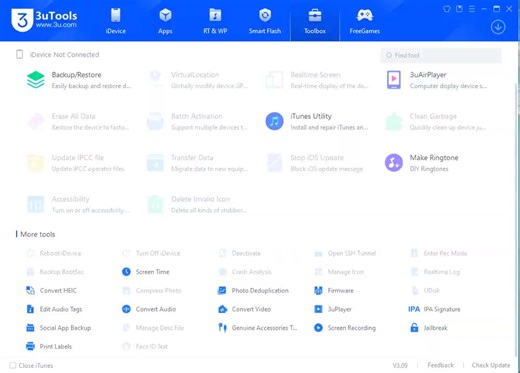Click the clipboard icon in title bar
Screen dimensions: 520x373
(459, 9)
